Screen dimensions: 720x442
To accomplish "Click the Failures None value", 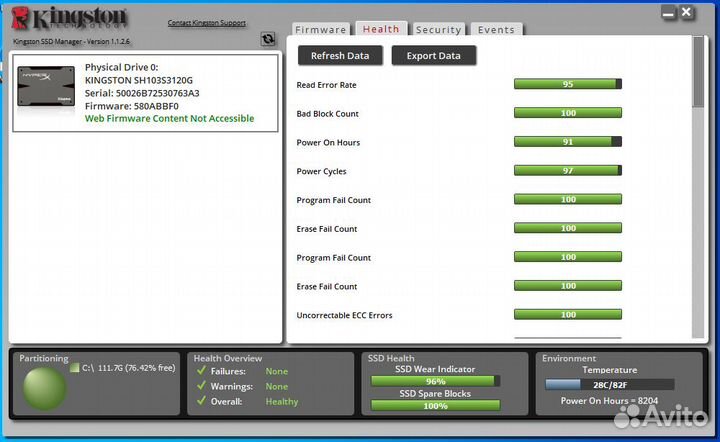I will pyautogui.click(x=277, y=371).
